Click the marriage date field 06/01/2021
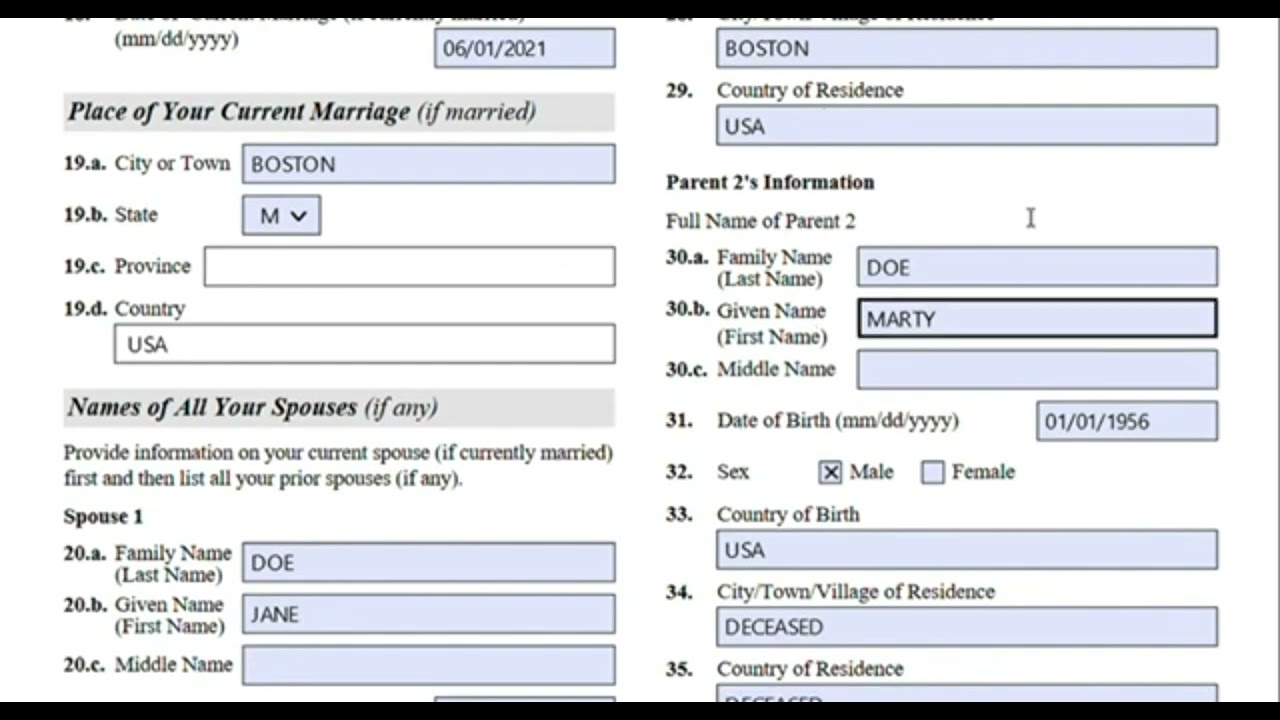This screenshot has height=720, width=1280. click(x=525, y=48)
